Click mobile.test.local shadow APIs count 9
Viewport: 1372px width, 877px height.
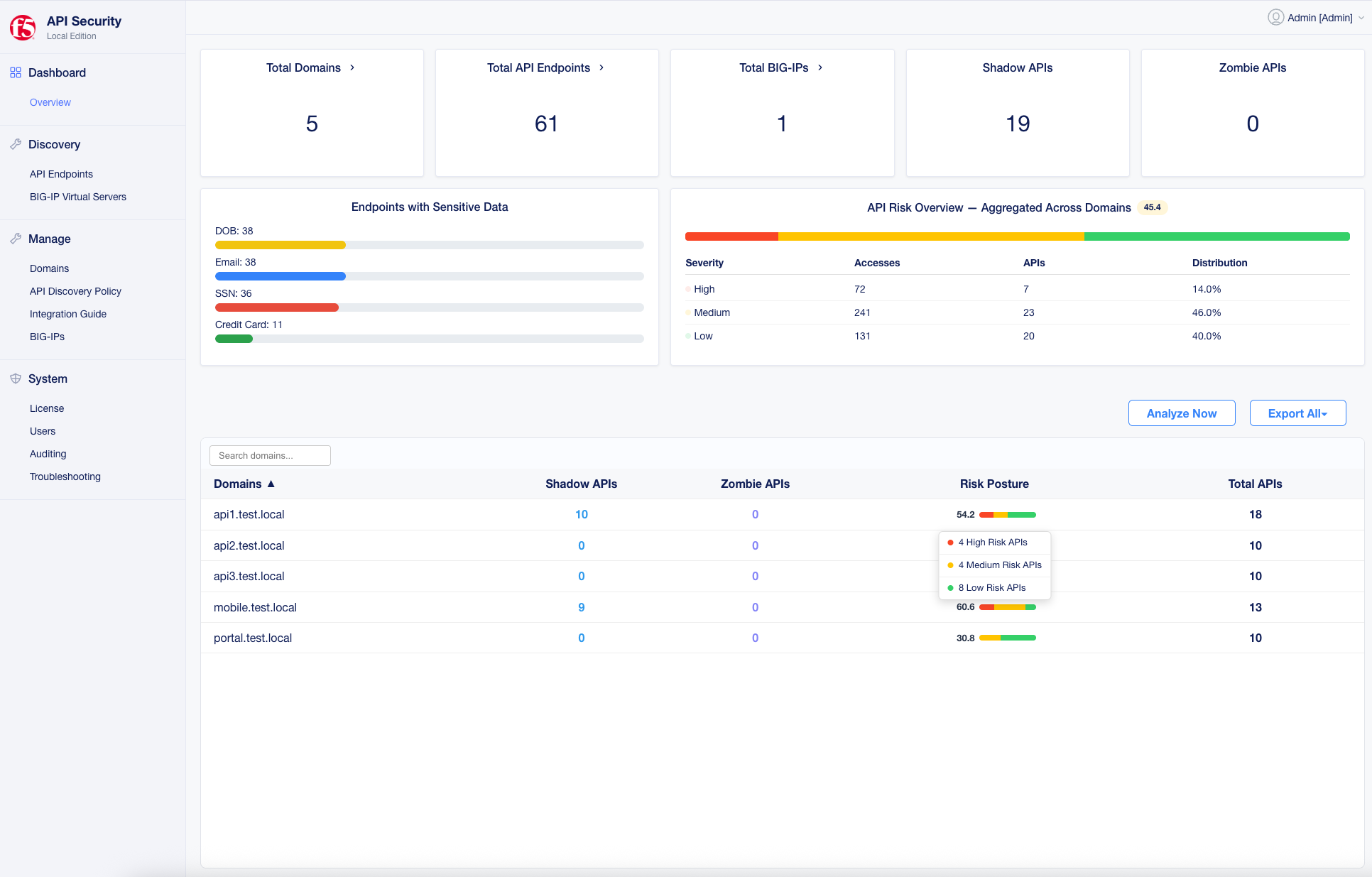[x=581, y=607]
